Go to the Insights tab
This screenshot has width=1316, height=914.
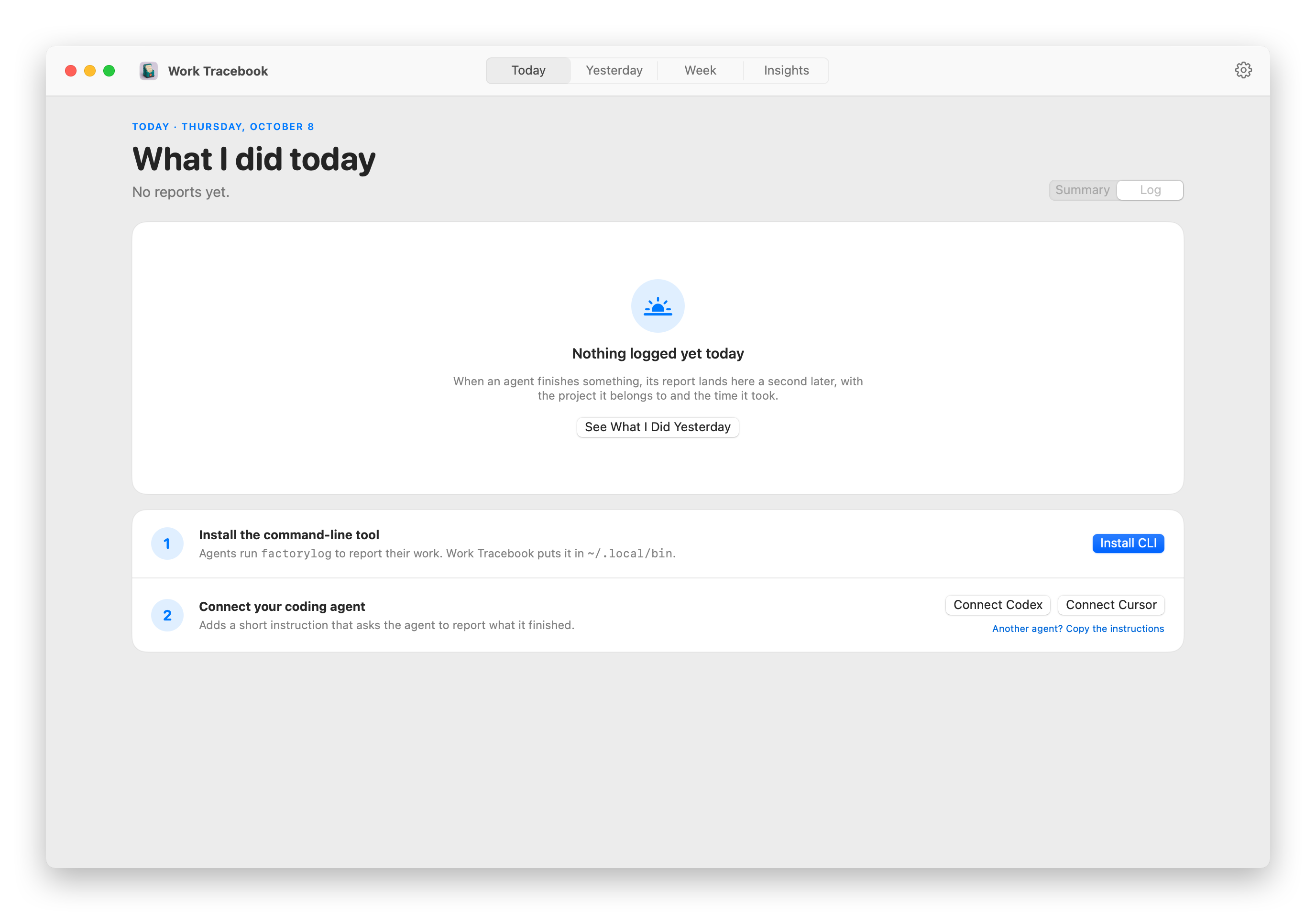point(786,70)
